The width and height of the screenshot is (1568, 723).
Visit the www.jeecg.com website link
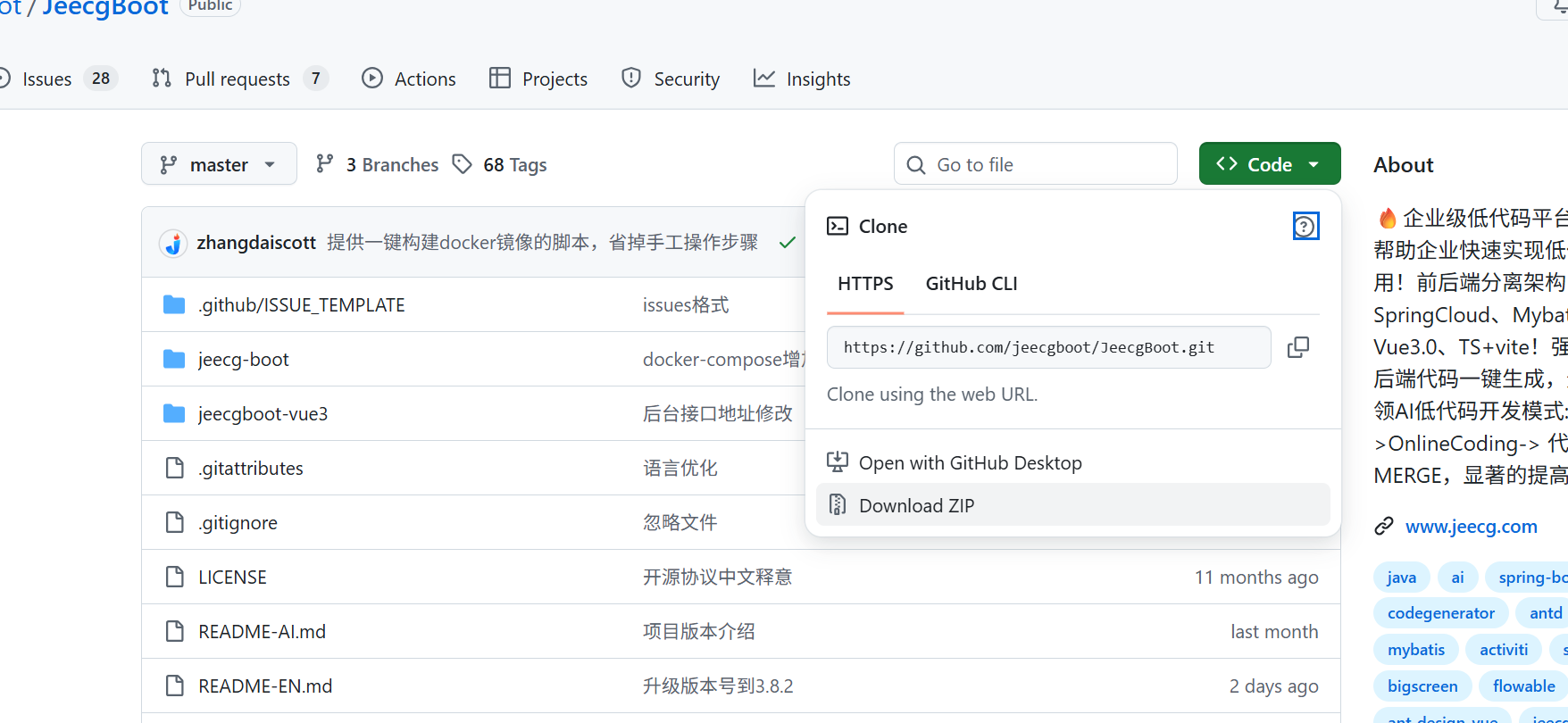click(1472, 527)
